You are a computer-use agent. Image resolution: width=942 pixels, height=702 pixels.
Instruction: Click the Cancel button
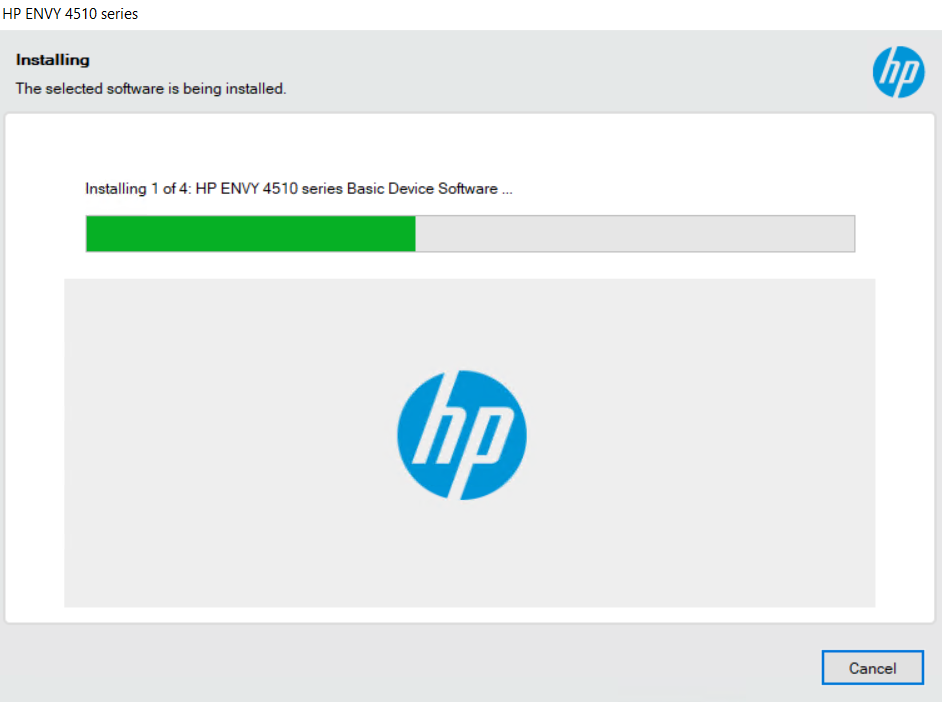(872, 668)
